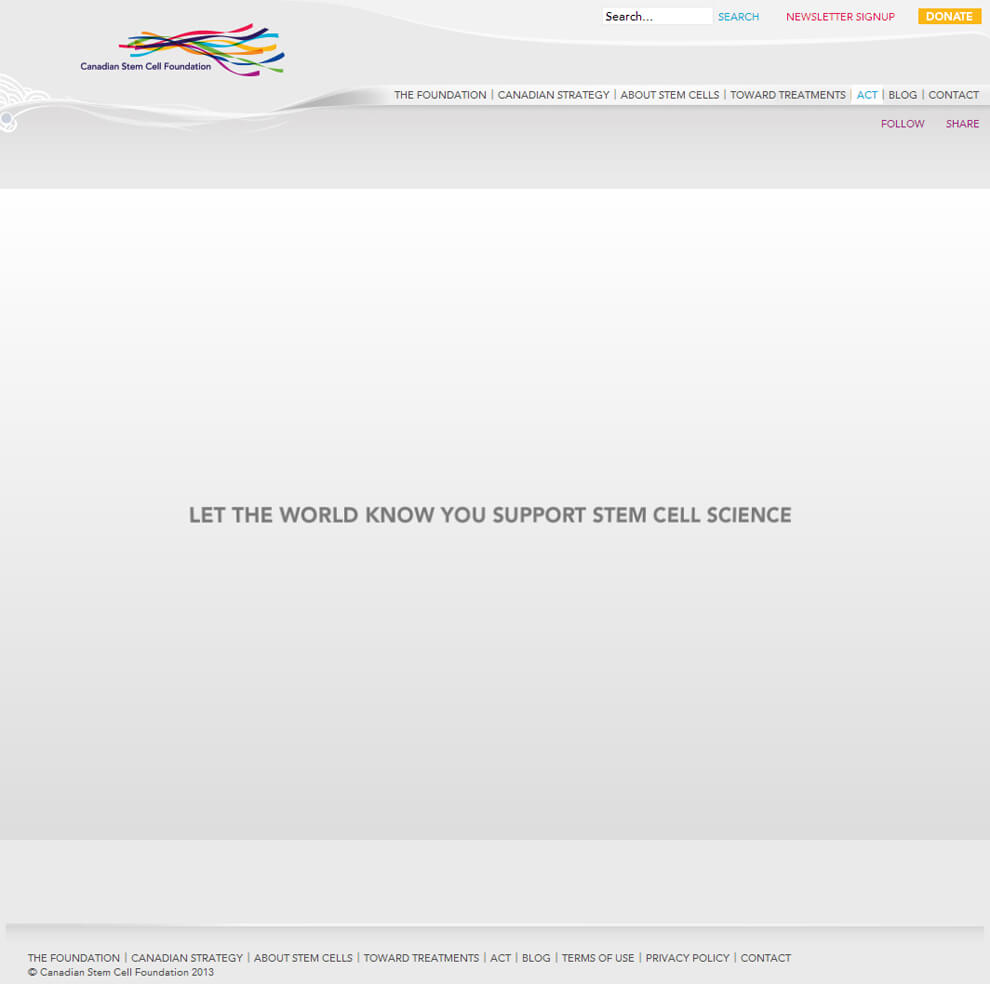The image size is (990, 984).
Task: Select the highlighted ACT top menu item
Action: tap(867, 95)
